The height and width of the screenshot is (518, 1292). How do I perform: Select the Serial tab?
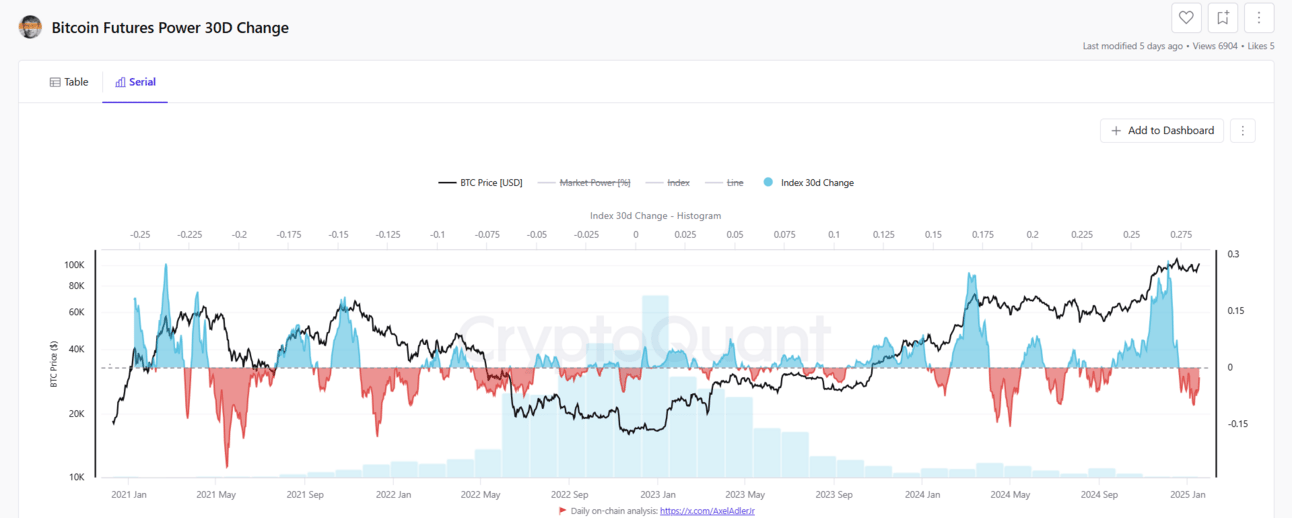coord(135,82)
